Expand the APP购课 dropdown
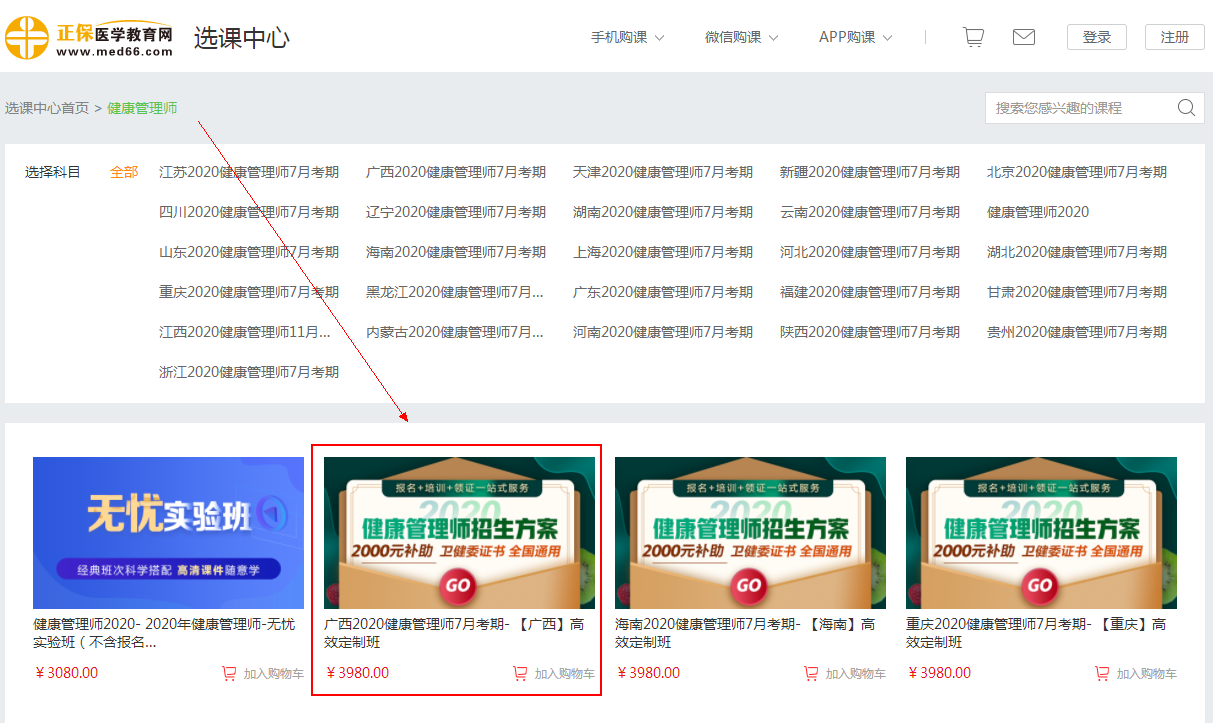This screenshot has width=1213, height=723. [855, 37]
